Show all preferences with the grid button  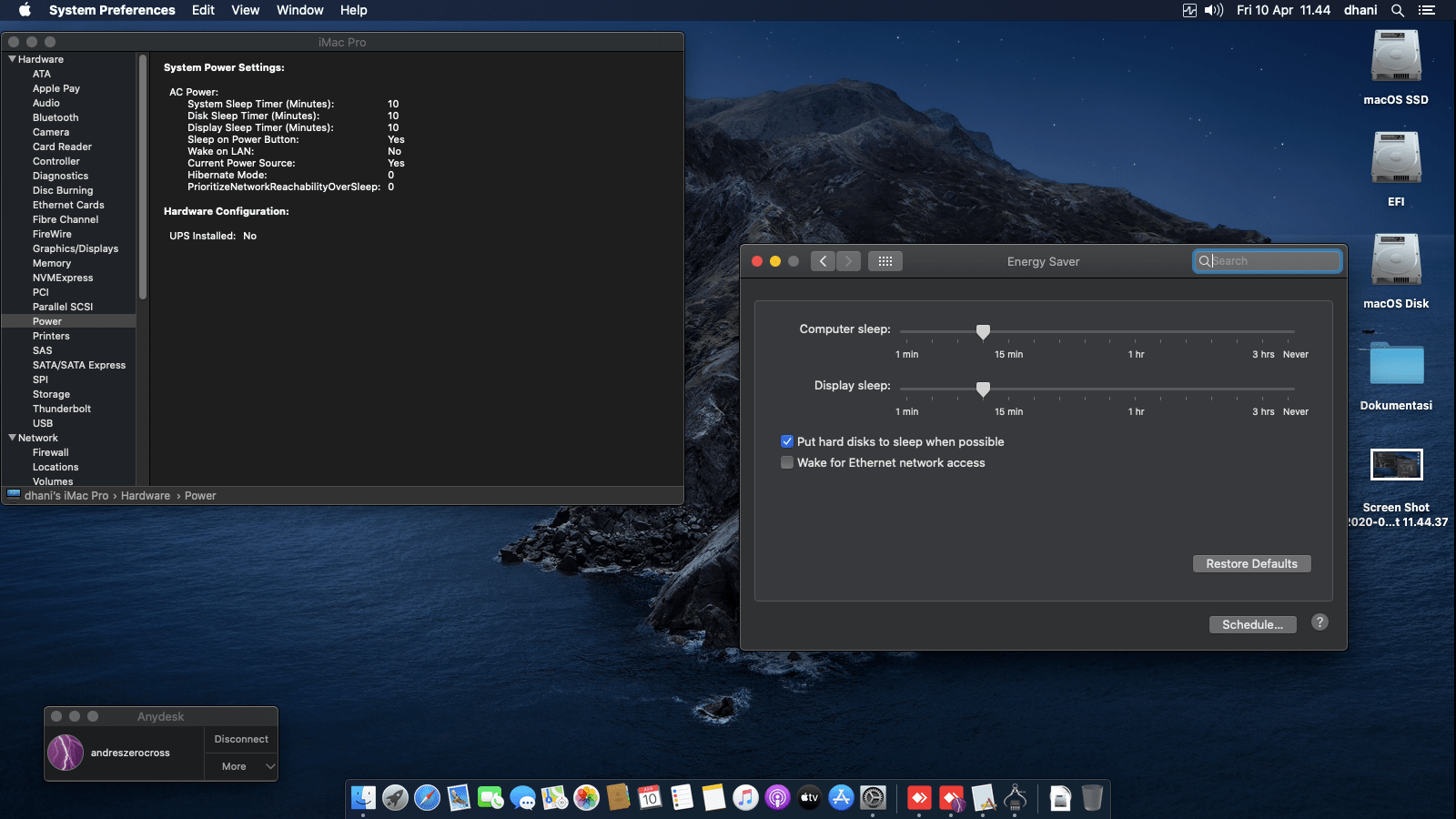(885, 261)
